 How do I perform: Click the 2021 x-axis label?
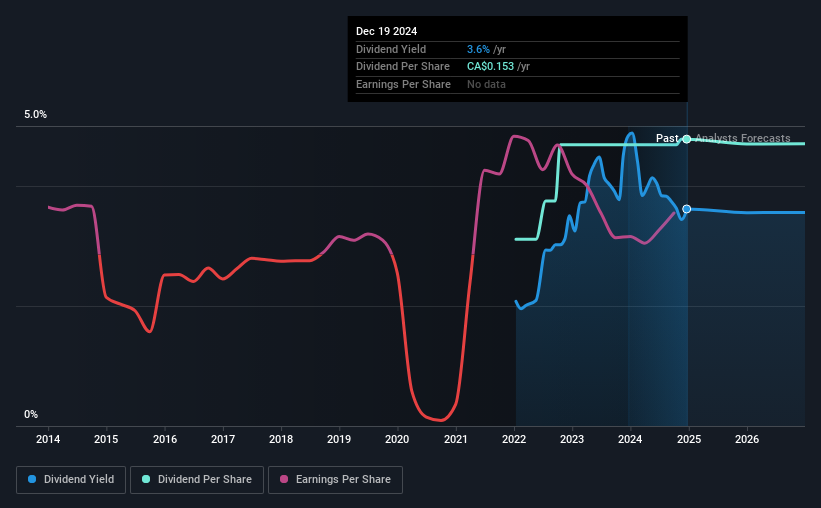point(456,439)
